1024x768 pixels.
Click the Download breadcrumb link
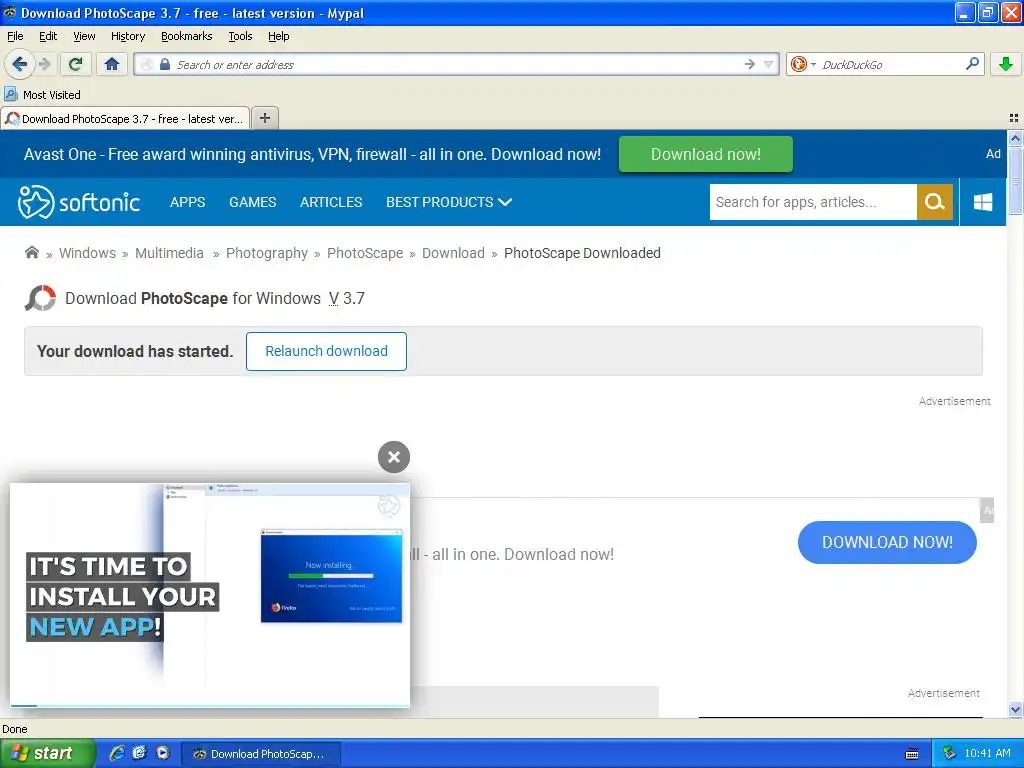pos(453,253)
